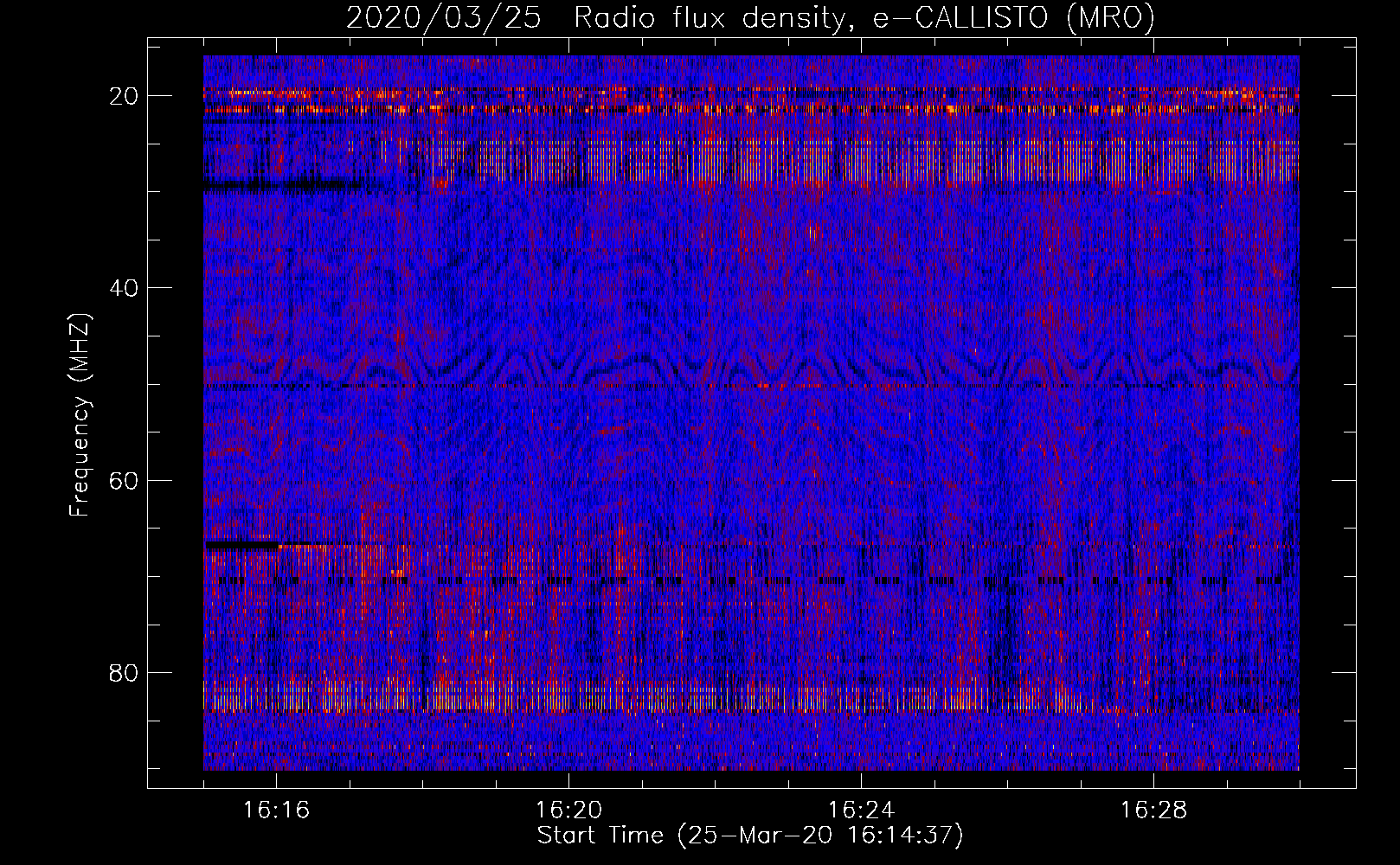The height and width of the screenshot is (865, 1400).
Task: Click the 16:28 time tick label
Action: tap(1153, 811)
